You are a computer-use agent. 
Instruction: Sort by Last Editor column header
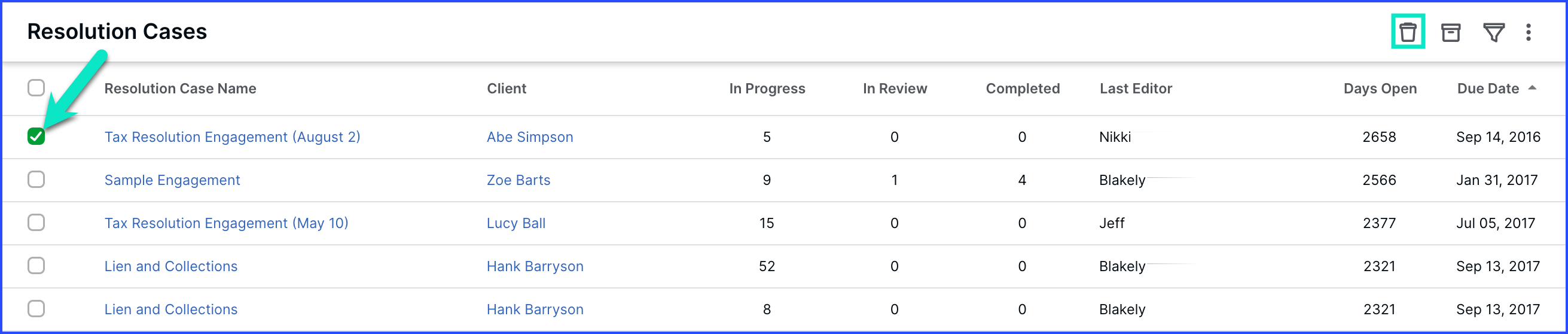pyautogui.click(x=1135, y=89)
